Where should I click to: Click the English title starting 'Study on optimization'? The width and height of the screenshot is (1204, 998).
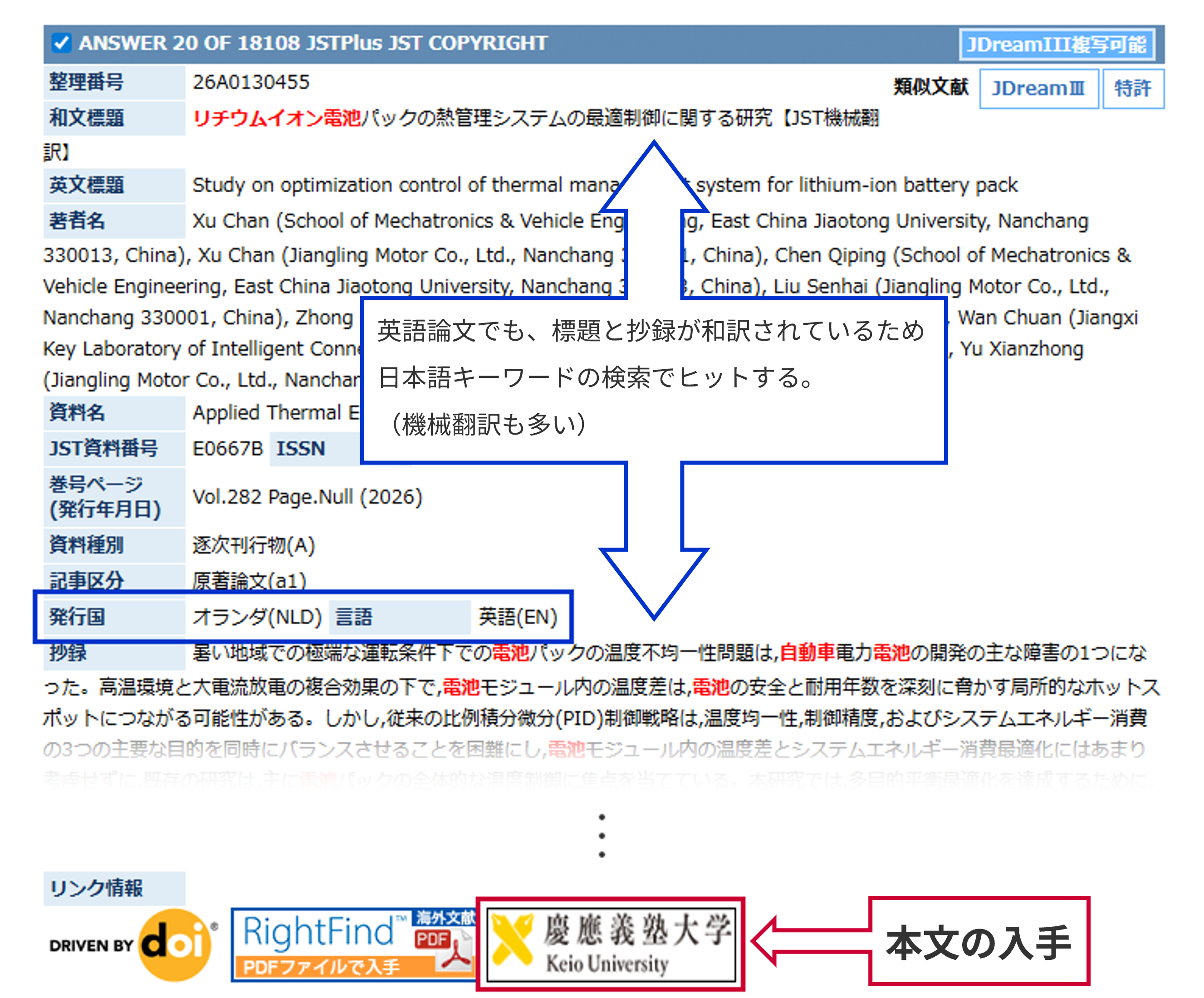coord(605,185)
